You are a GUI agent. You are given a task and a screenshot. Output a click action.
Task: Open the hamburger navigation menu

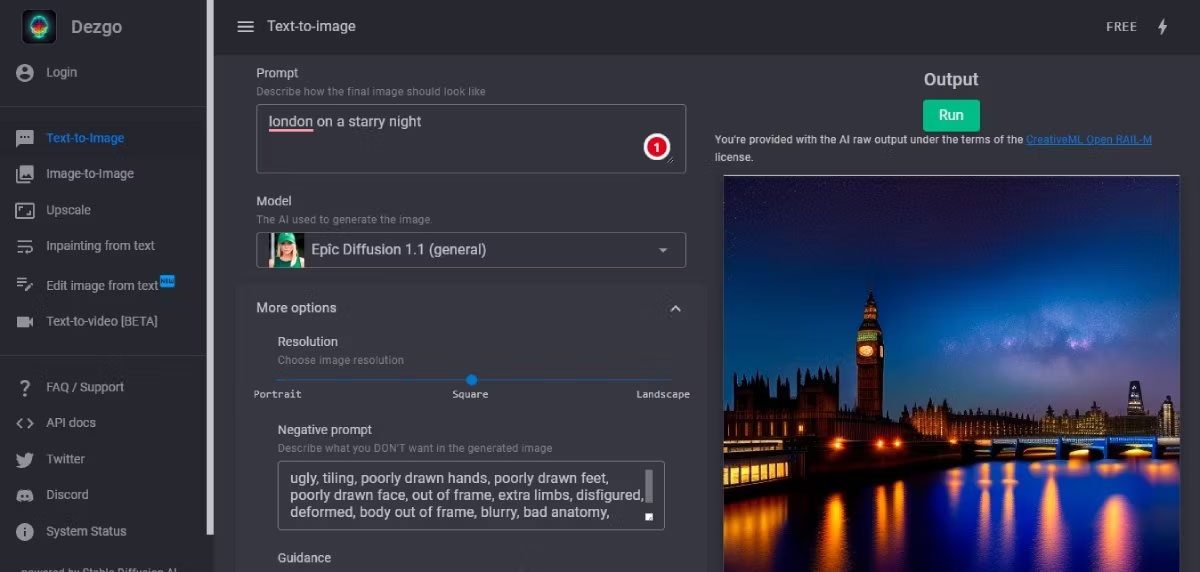click(x=245, y=27)
